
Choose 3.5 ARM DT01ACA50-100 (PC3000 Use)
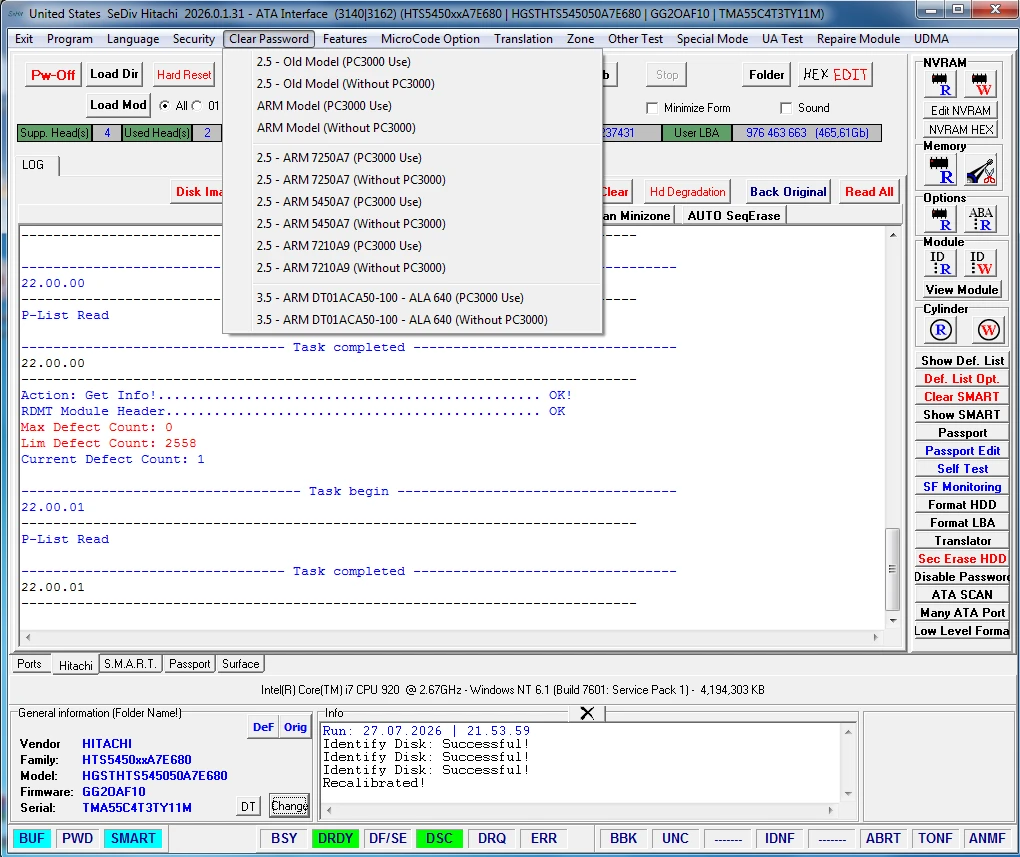[x=412, y=298]
